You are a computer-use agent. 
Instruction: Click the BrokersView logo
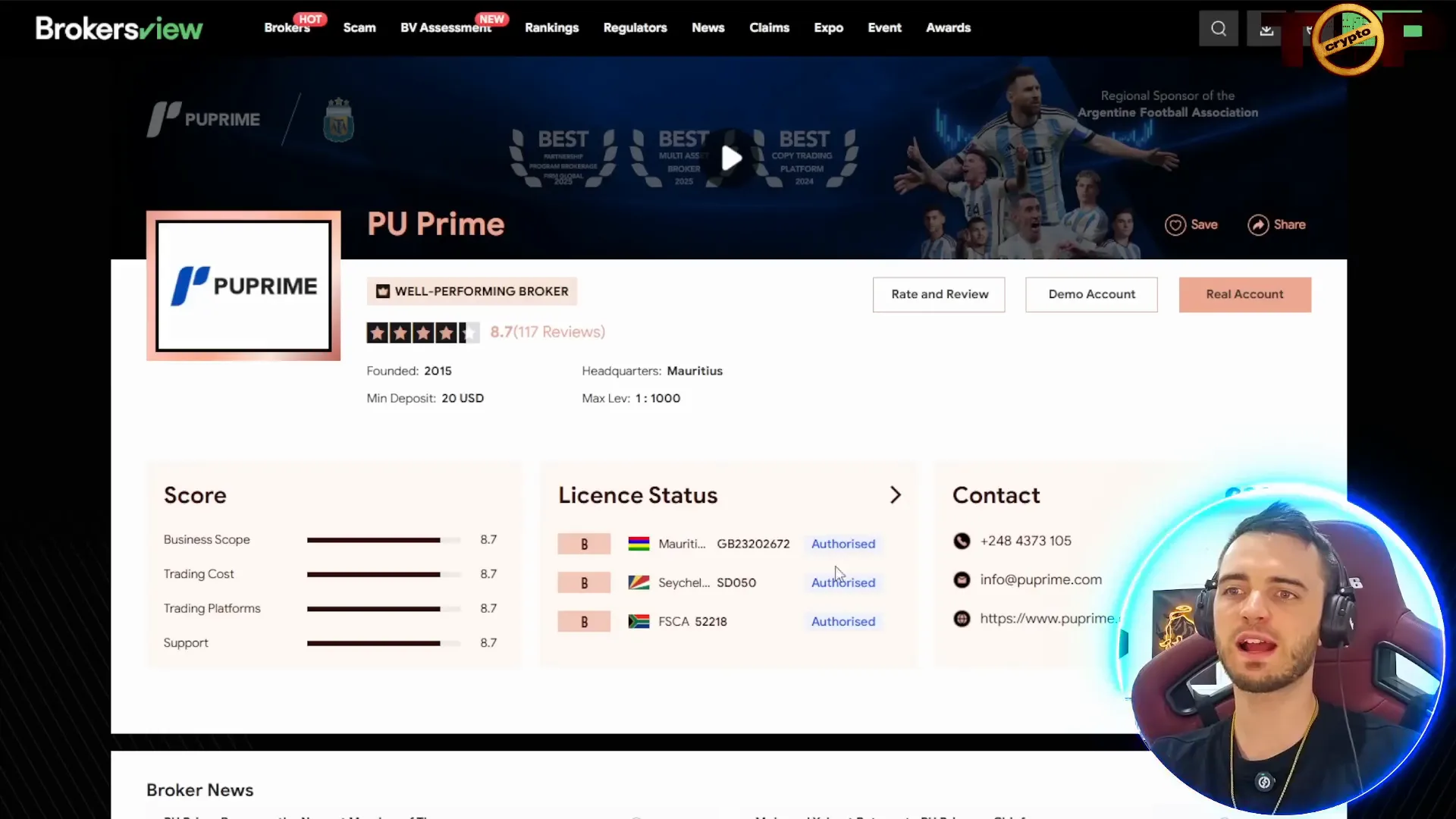(119, 28)
